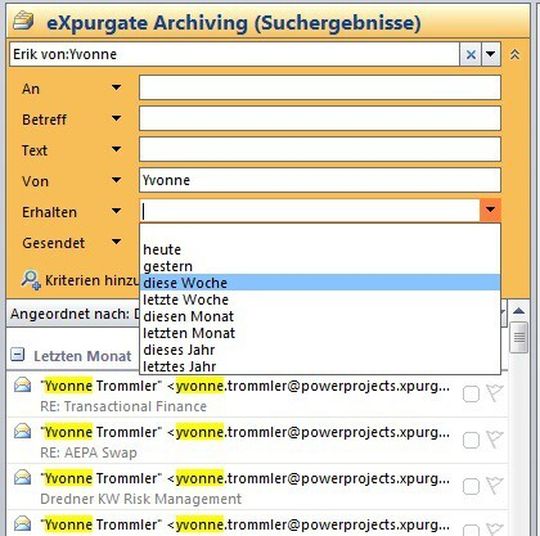Select diesen Monat from the date list
The height and width of the screenshot is (536, 540).
pos(320,316)
